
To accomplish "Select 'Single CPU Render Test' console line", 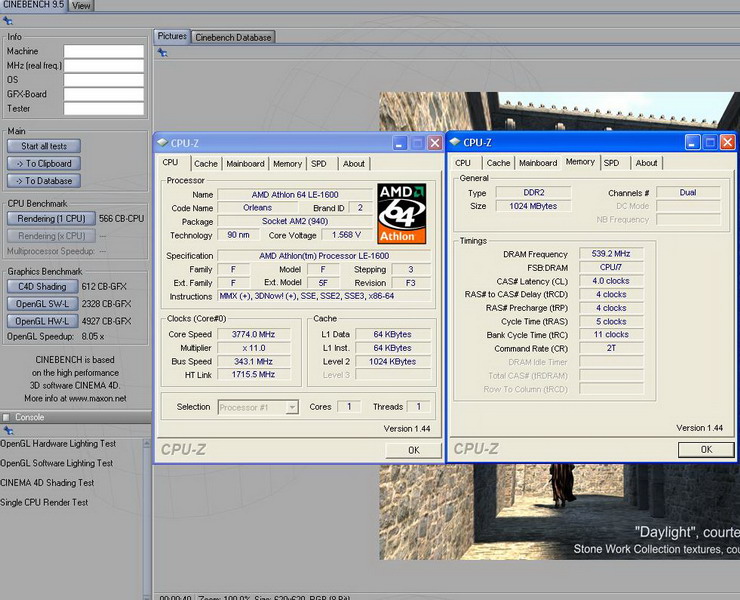I will (x=44, y=502).
